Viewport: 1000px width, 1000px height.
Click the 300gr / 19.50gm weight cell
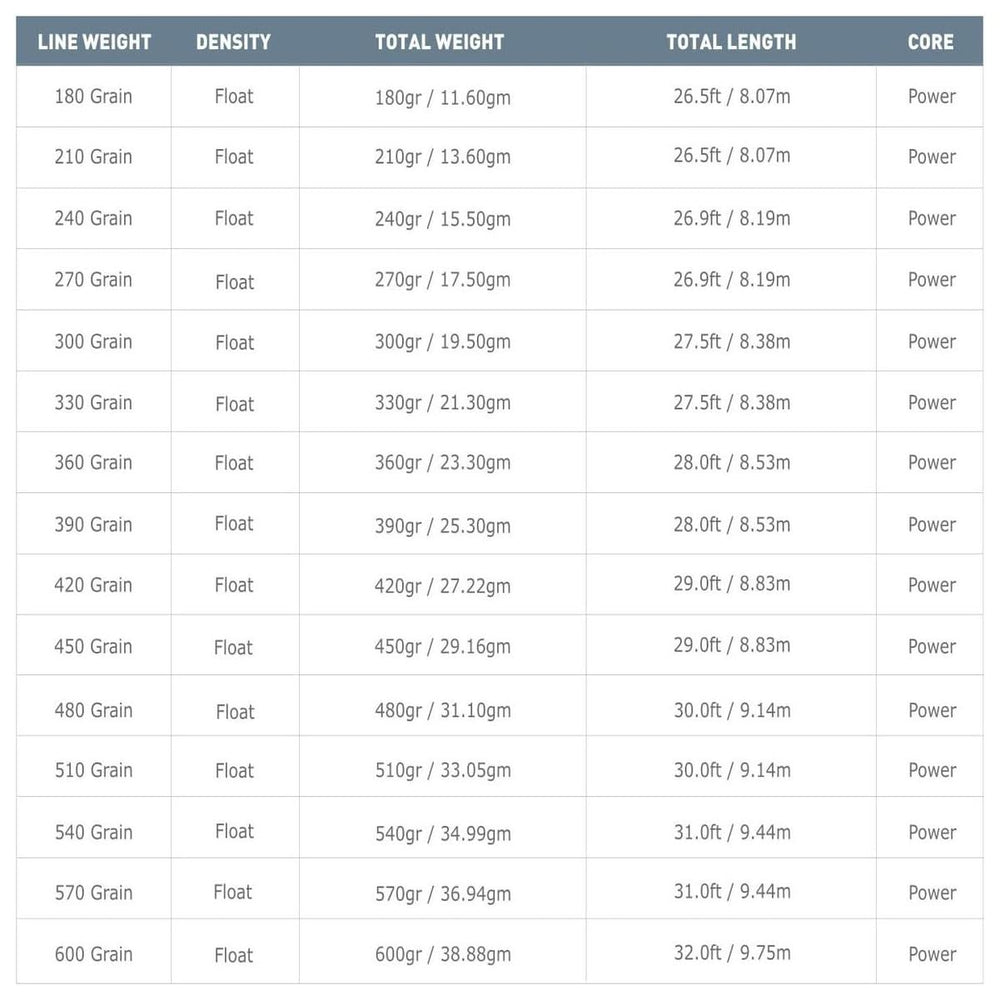point(443,342)
